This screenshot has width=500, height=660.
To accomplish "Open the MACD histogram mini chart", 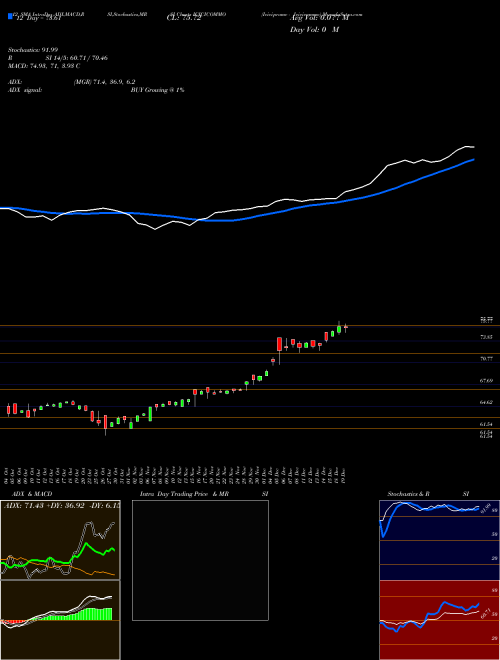I will pyautogui.click(x=60, y=620).
